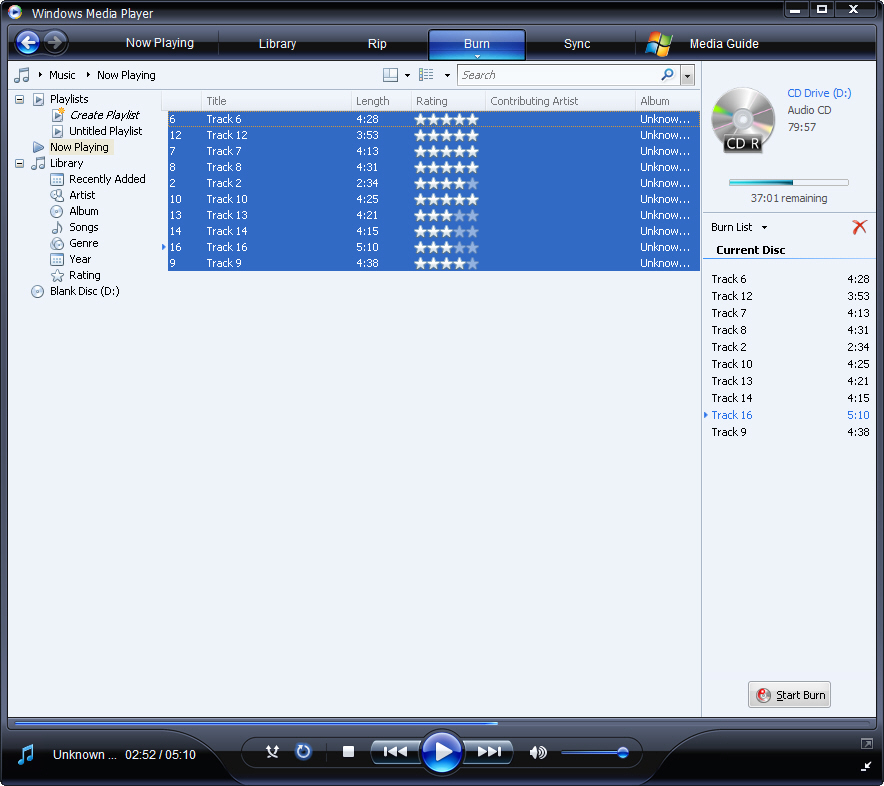Switch to compact mode icon

pyautogui.click(x=867, y=766)
